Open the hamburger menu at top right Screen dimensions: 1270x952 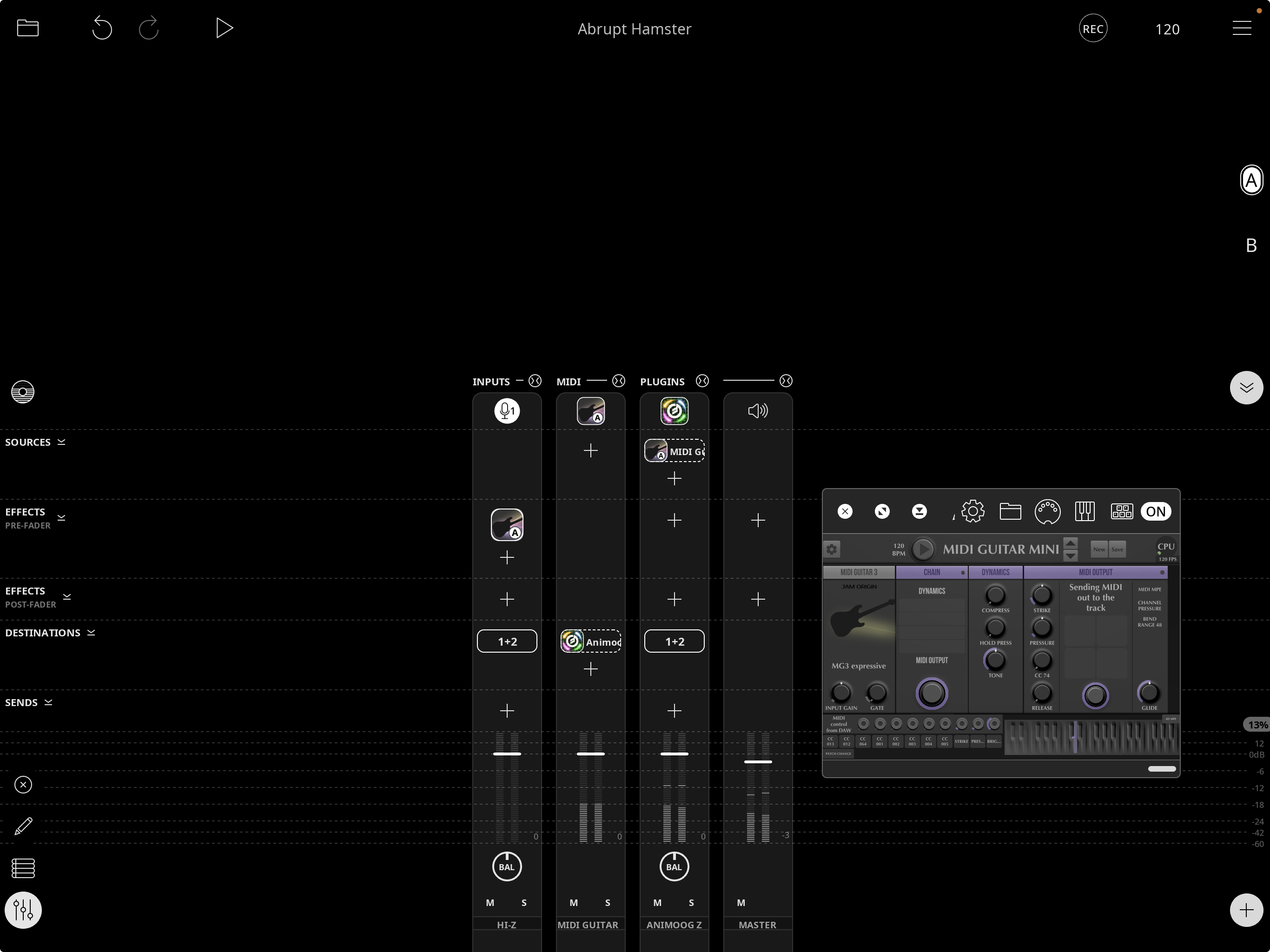1241,28
